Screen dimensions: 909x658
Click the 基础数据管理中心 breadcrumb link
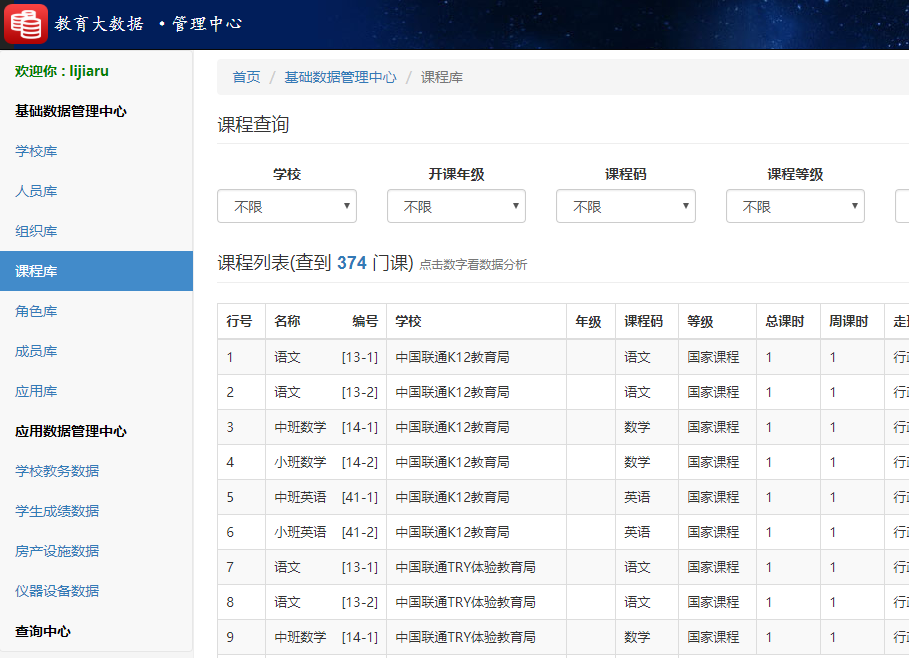(338, 76)
